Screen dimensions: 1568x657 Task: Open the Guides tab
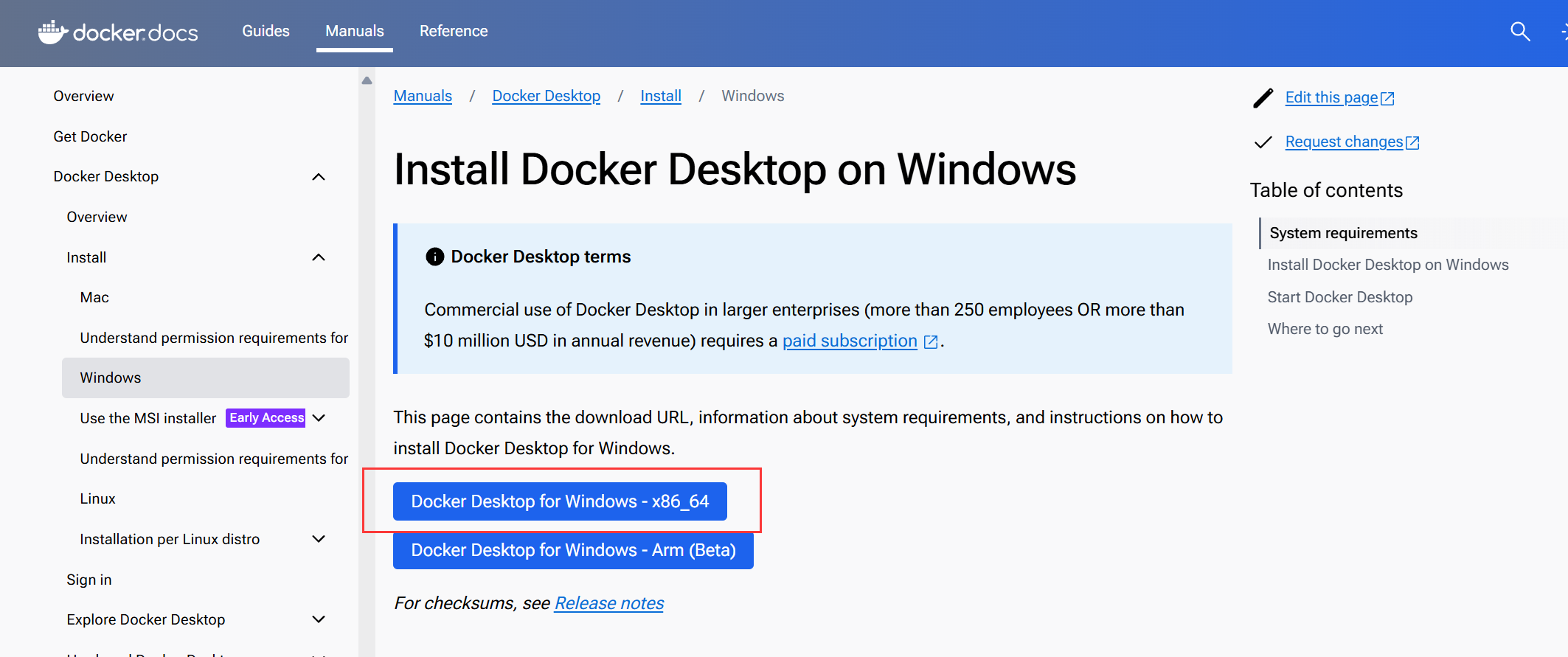pyautogui.click(x=266, y=31)
